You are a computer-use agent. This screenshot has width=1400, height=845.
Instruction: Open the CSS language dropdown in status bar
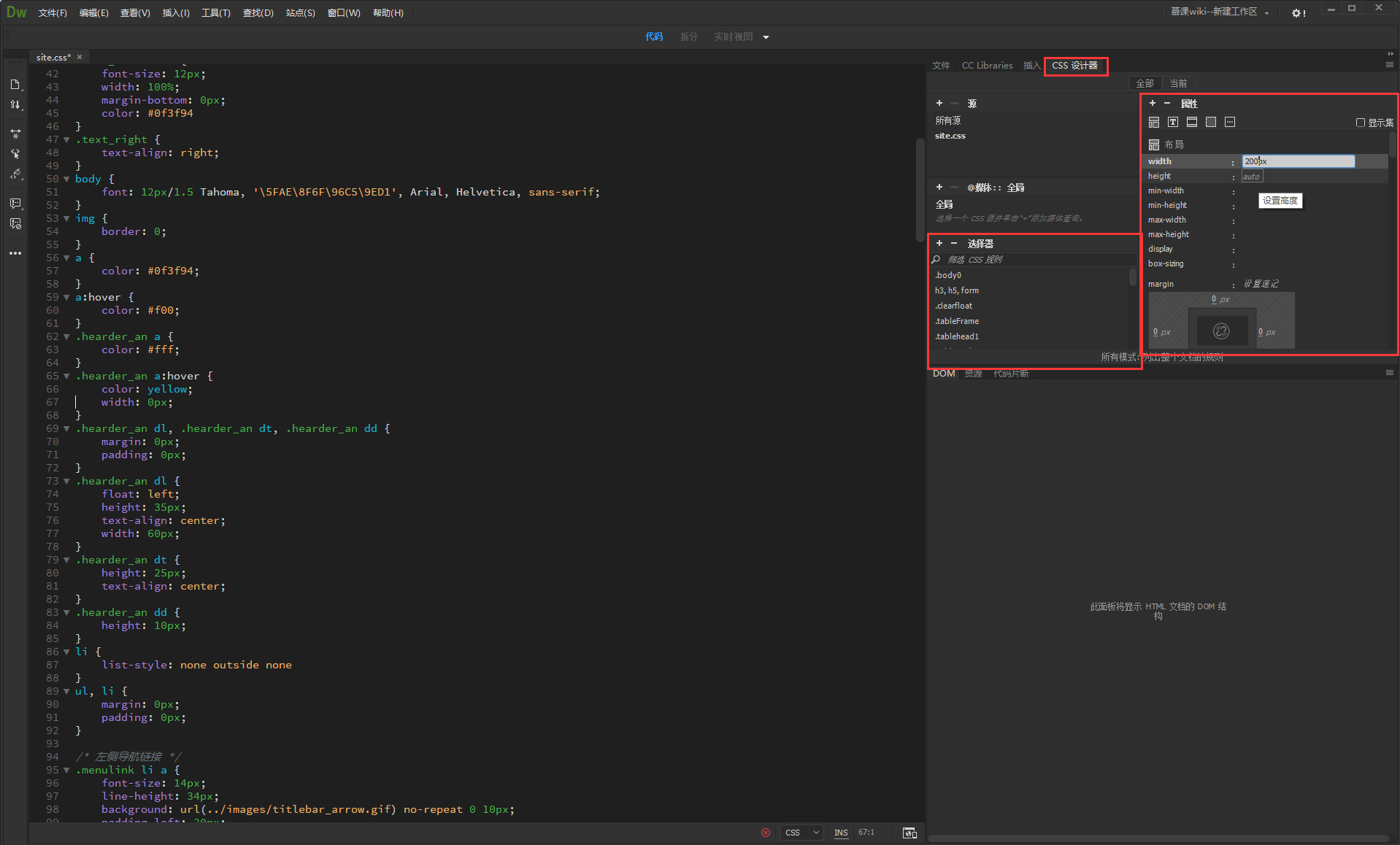coord(802,833)
